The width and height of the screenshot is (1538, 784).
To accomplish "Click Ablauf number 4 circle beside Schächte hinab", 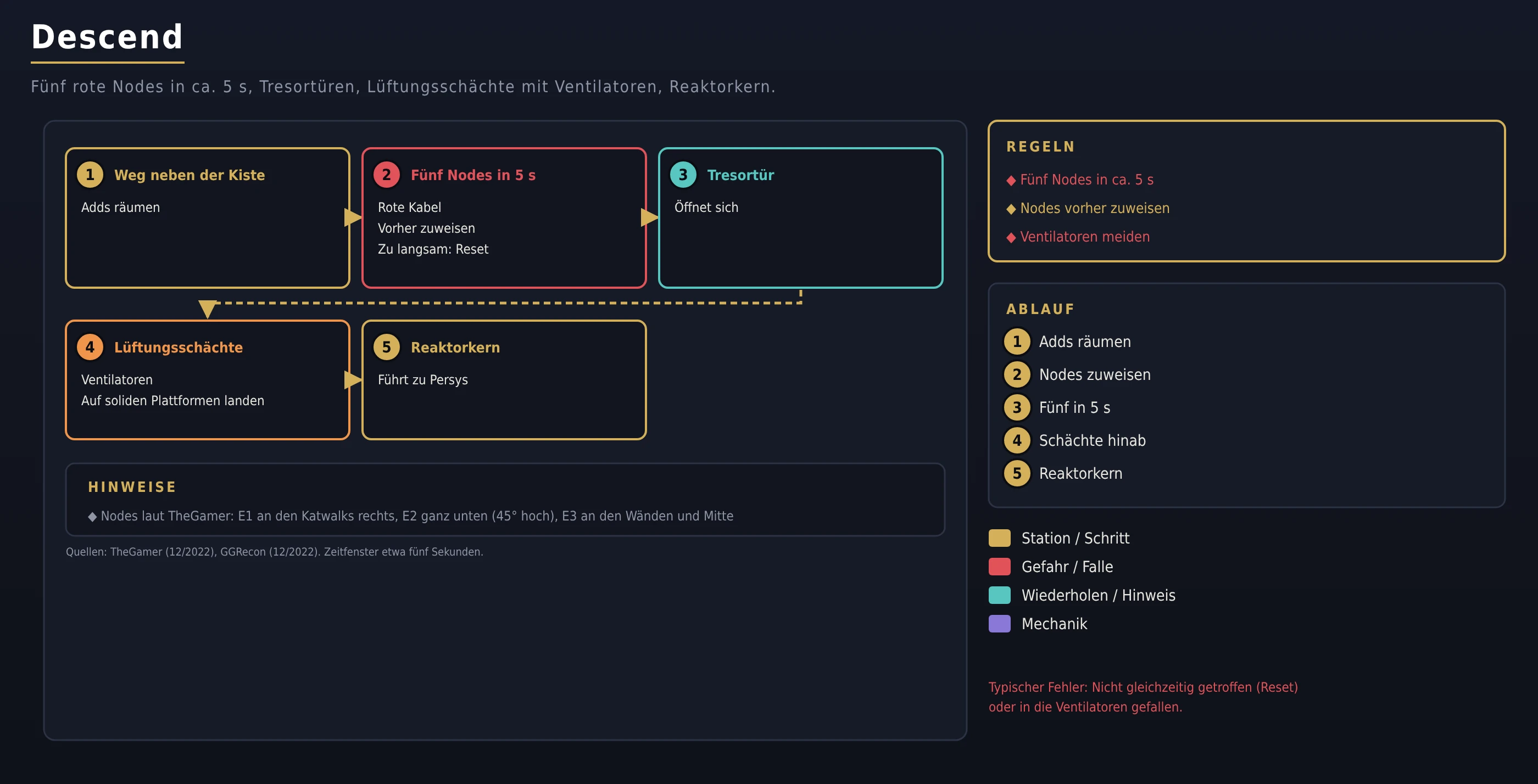I will [x=1017, y=441].
